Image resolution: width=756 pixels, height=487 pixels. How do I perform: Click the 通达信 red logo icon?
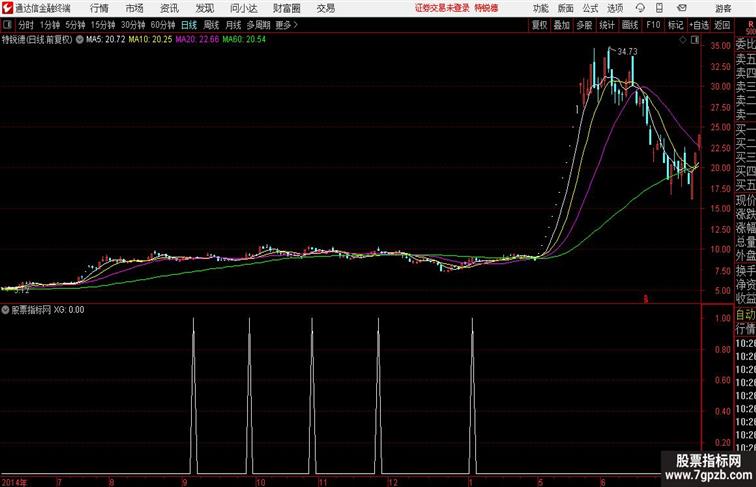7,8
